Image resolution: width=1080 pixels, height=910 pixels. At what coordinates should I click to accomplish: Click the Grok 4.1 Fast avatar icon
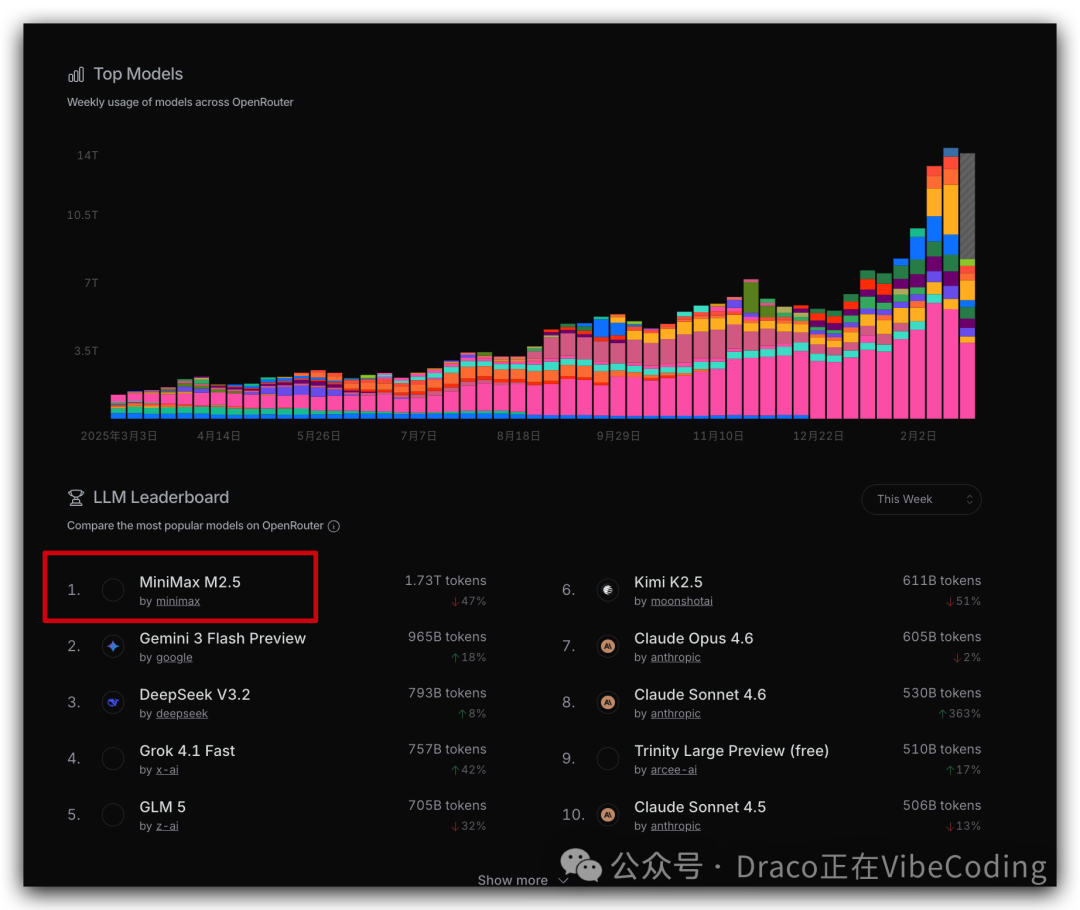(113, 758)
